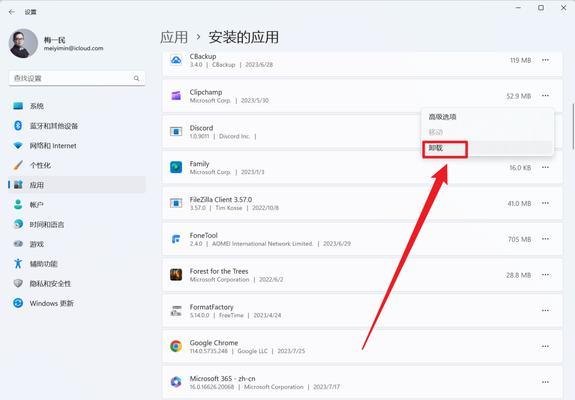Click the Discord app icon

176,131
